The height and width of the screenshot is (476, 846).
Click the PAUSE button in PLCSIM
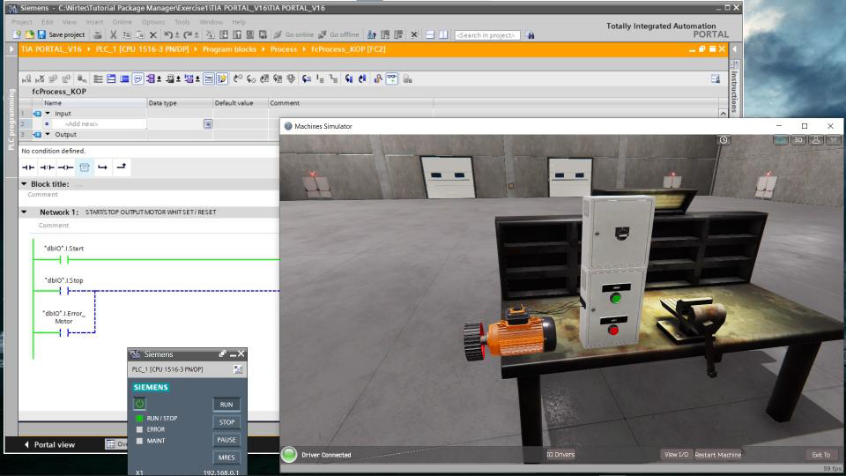[227, 440]
